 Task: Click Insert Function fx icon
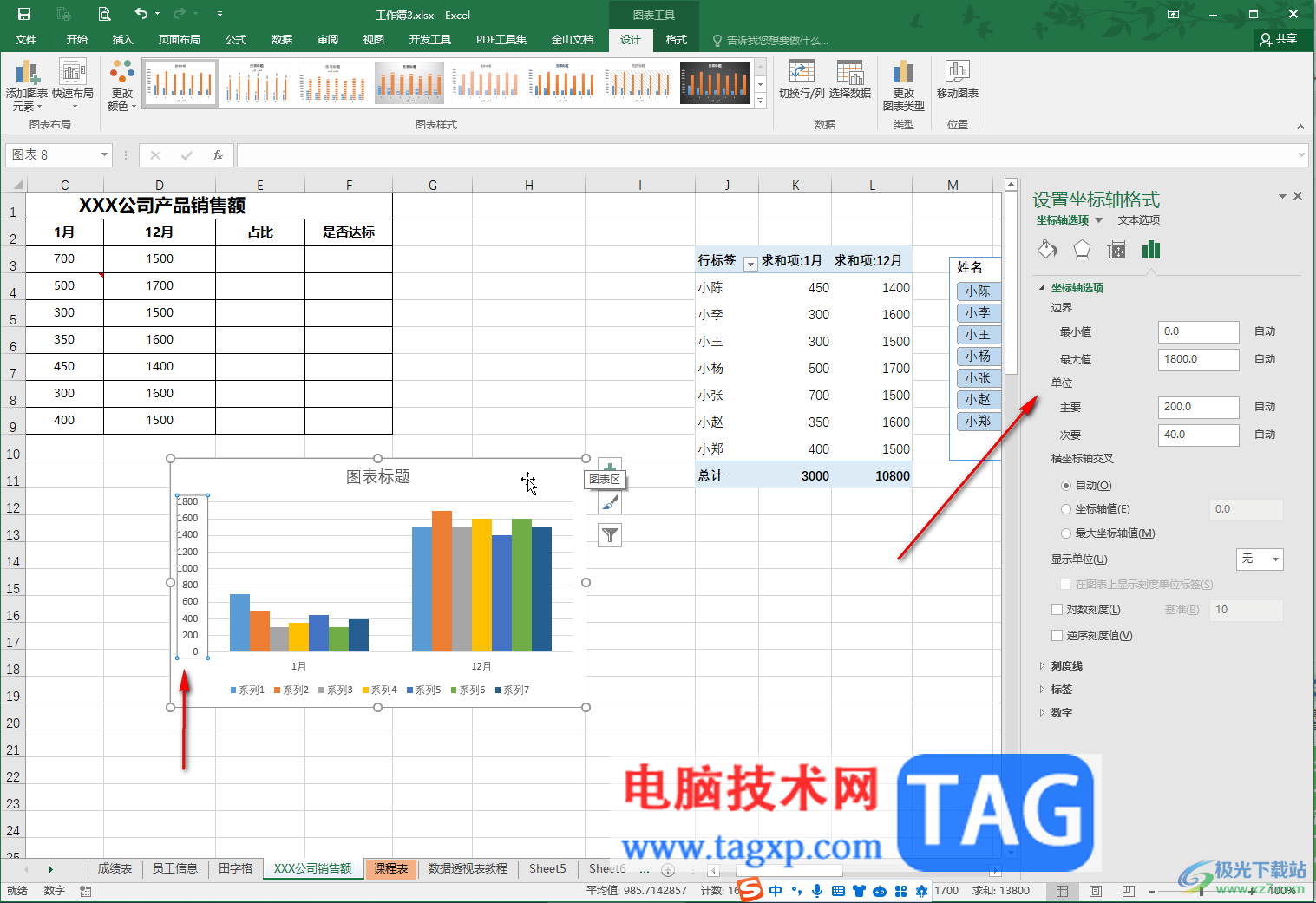218,155
